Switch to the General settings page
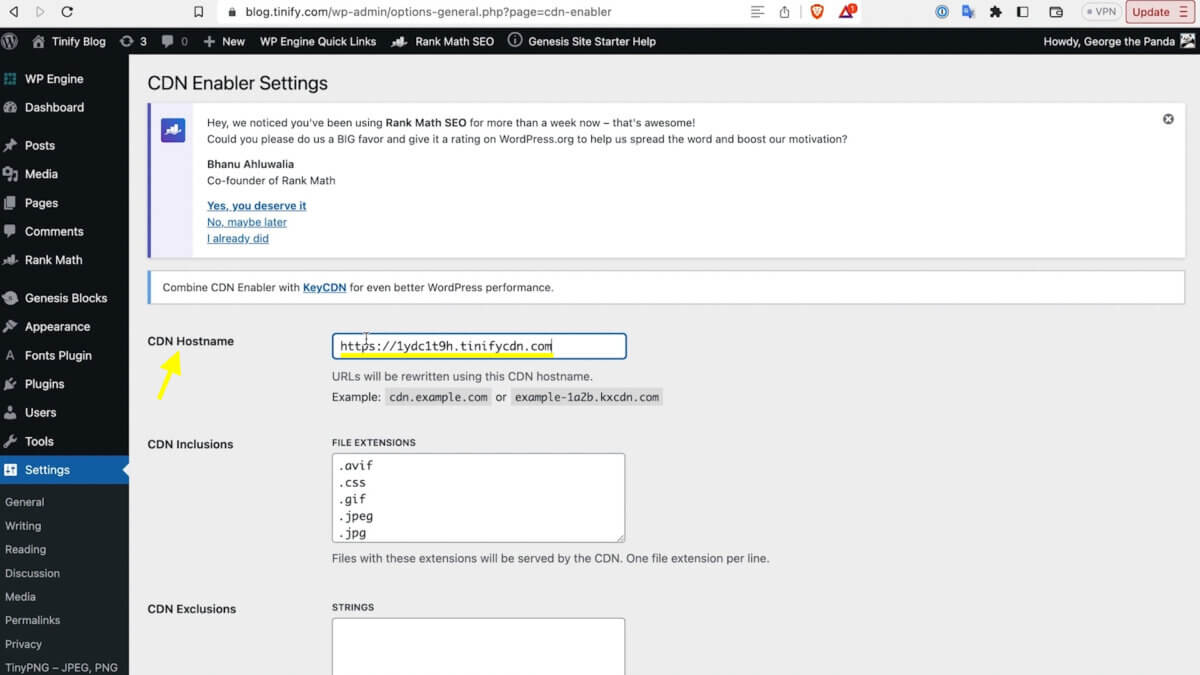This screenshot has width=1200, height=675. tap(24, 502)
